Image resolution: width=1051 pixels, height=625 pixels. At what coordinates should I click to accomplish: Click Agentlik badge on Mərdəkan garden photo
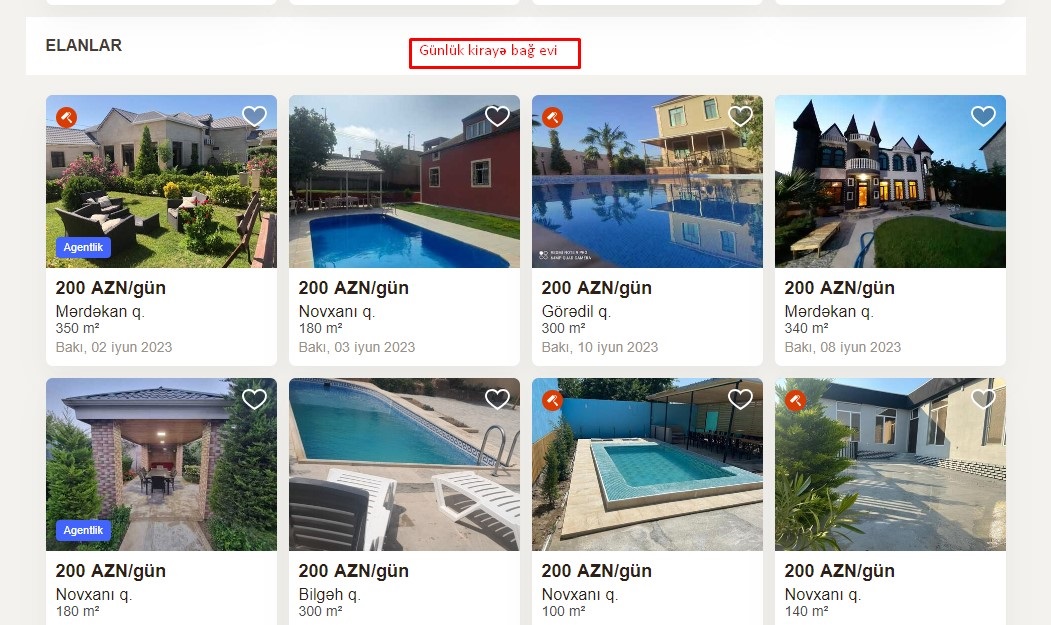coord(83,247)
